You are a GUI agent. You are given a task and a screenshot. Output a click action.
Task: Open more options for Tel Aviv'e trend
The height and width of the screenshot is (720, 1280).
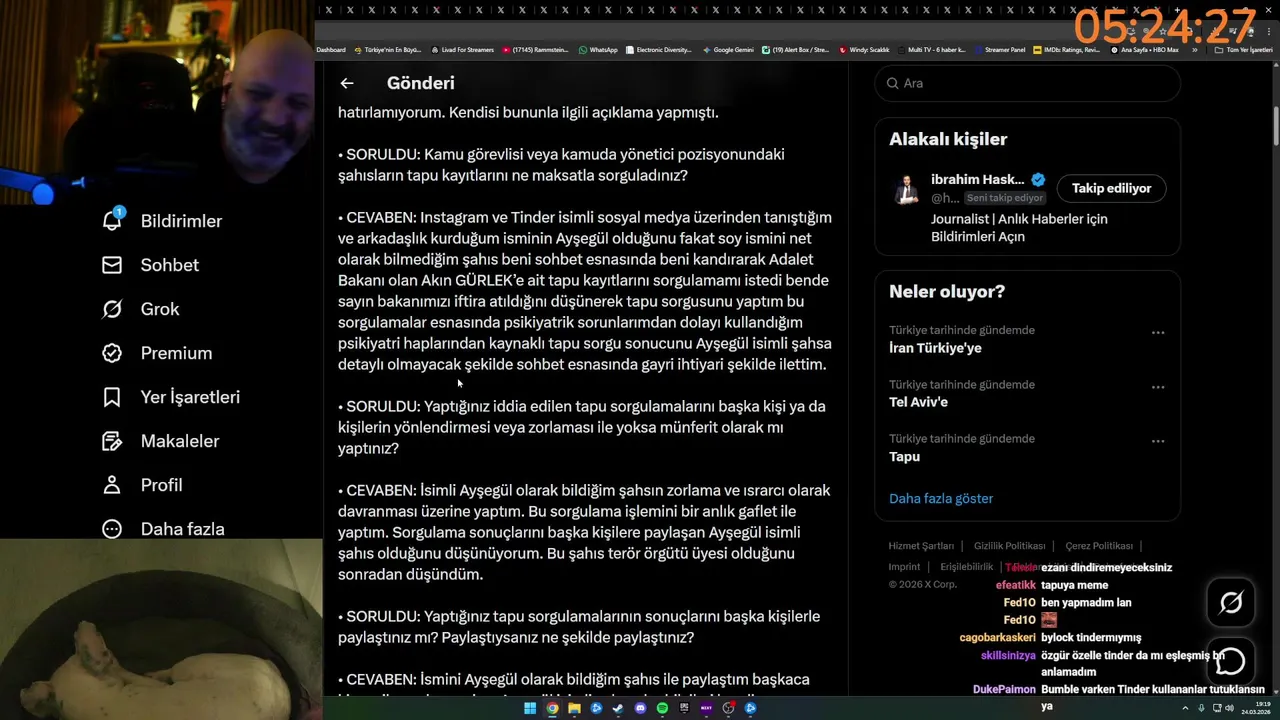[1158, 386]
